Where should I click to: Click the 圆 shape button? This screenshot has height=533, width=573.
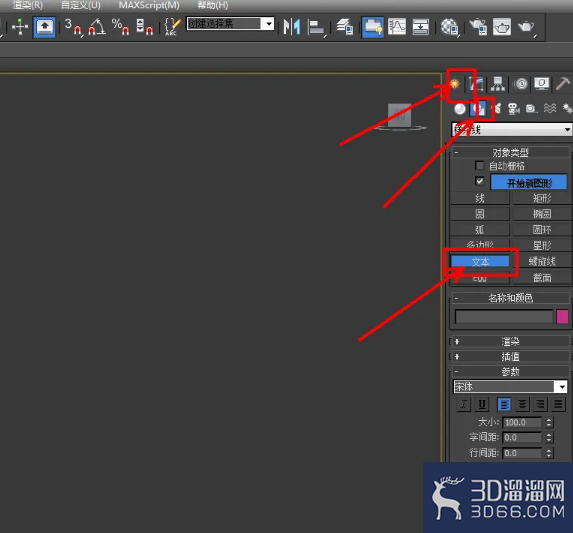click(479, 214)
